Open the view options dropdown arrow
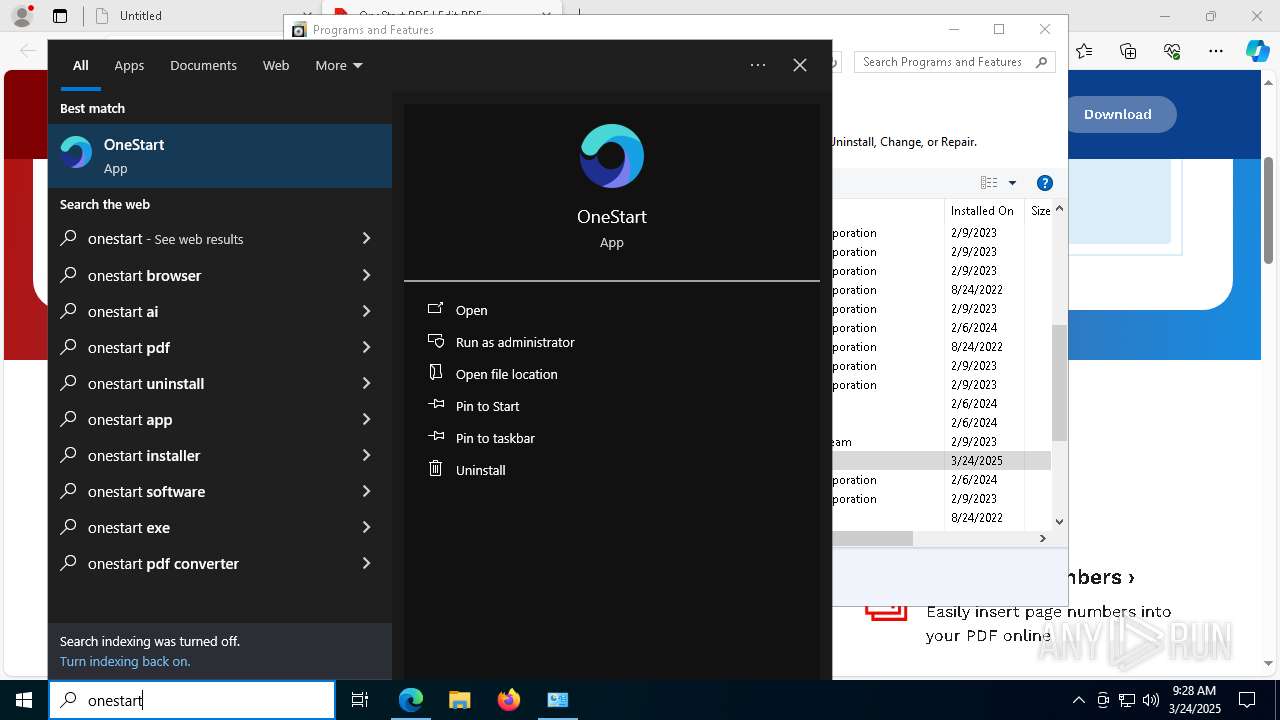The width and height of the screenshot is (1280, 720). 1012,183
